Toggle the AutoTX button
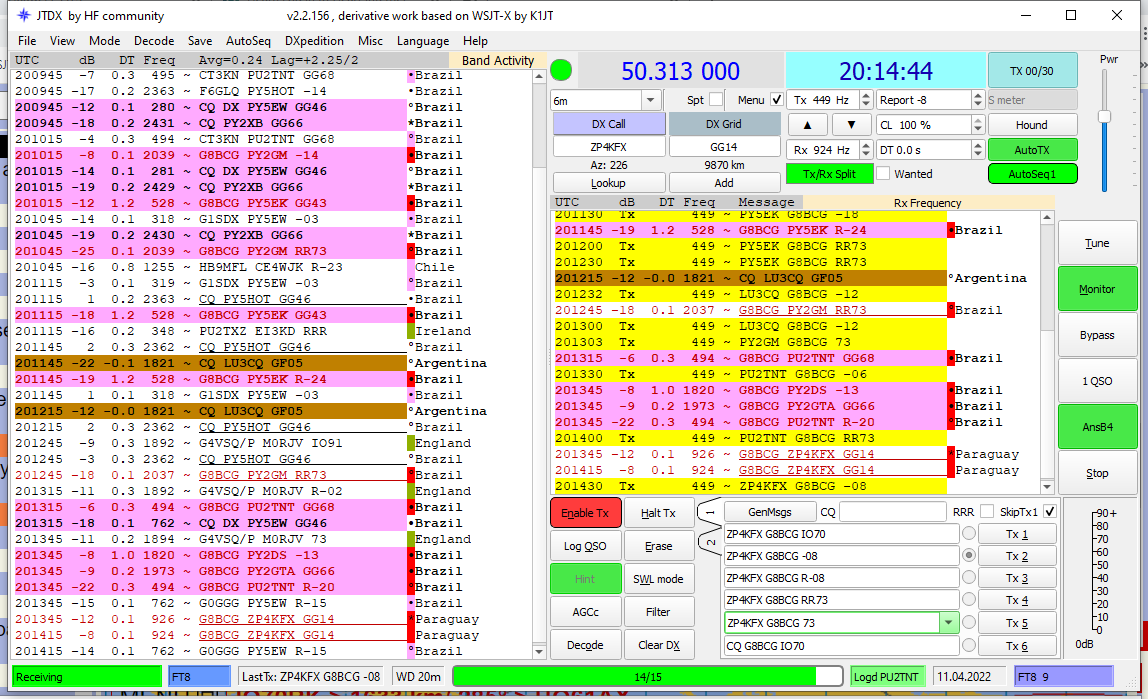The width and height of the screenshot is (1148, 699). tap(1032, 149)
